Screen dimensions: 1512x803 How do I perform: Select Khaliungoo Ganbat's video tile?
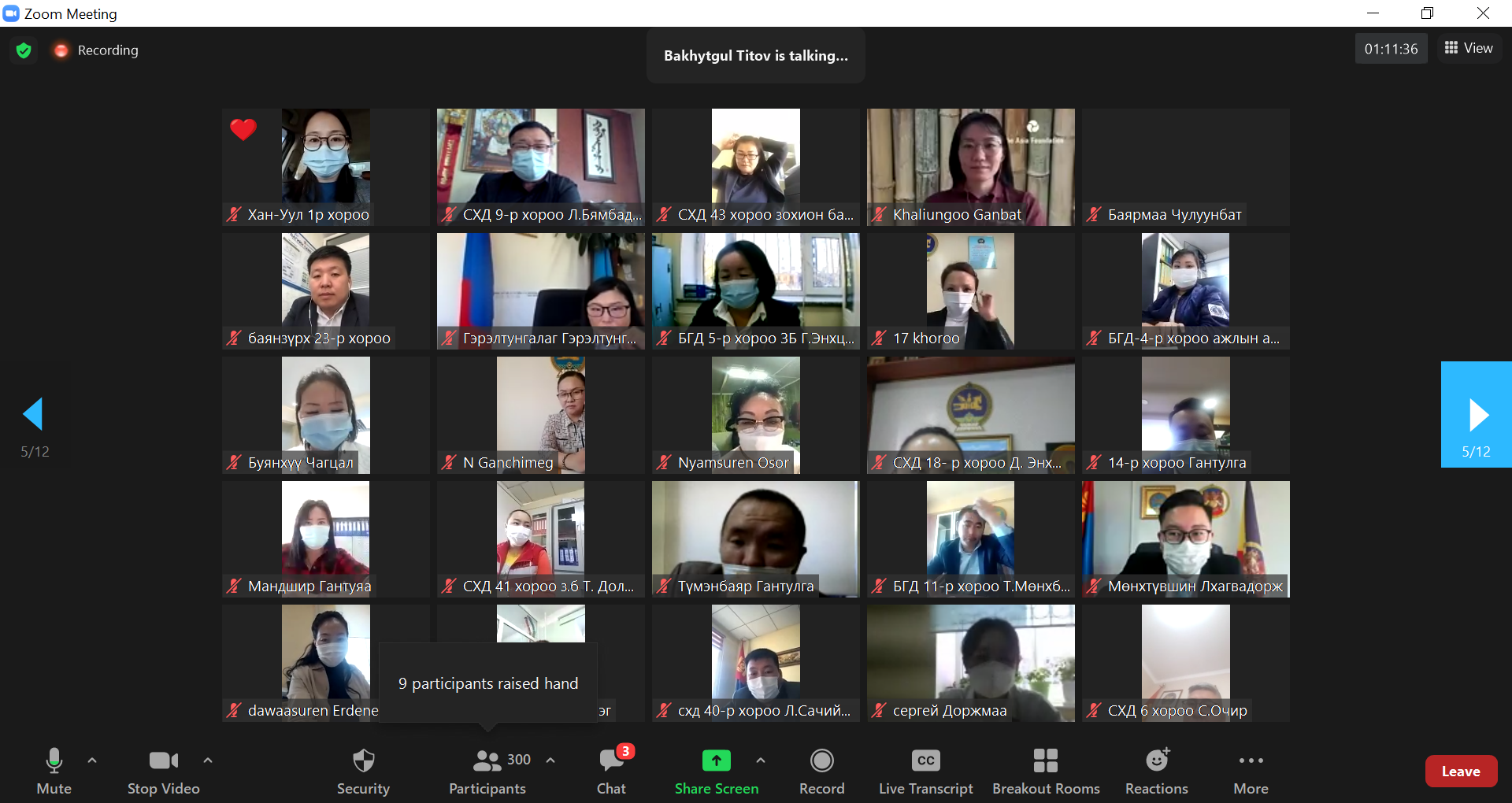click(970, 167)
